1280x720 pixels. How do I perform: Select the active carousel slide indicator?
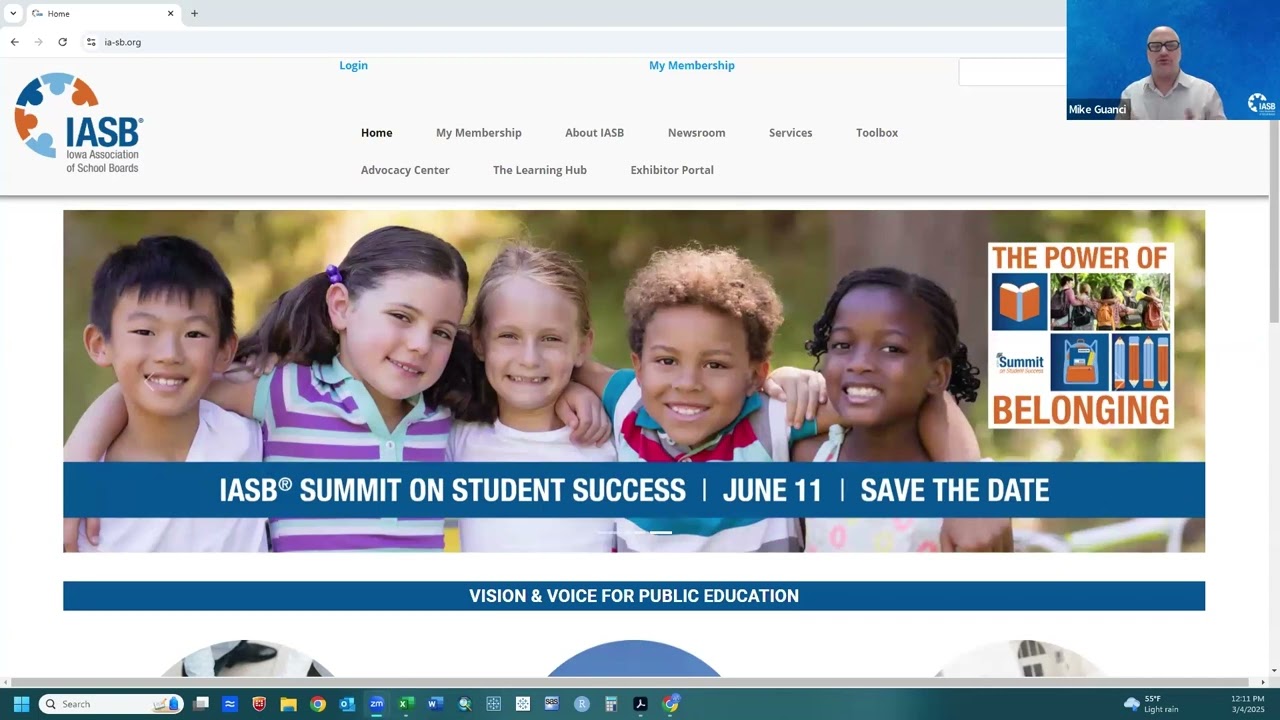661,533
